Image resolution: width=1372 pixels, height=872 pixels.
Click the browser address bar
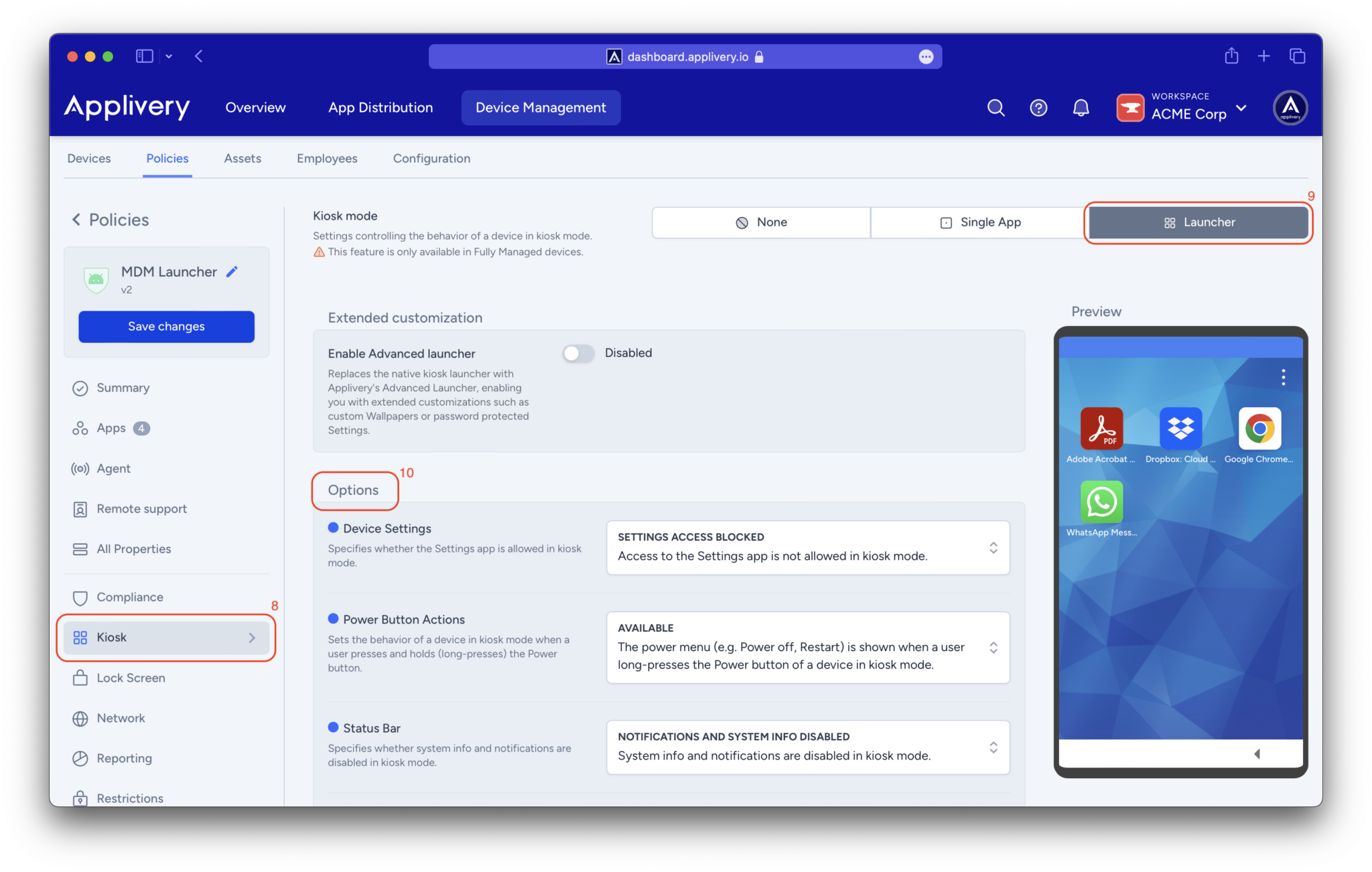pos(685,56)
